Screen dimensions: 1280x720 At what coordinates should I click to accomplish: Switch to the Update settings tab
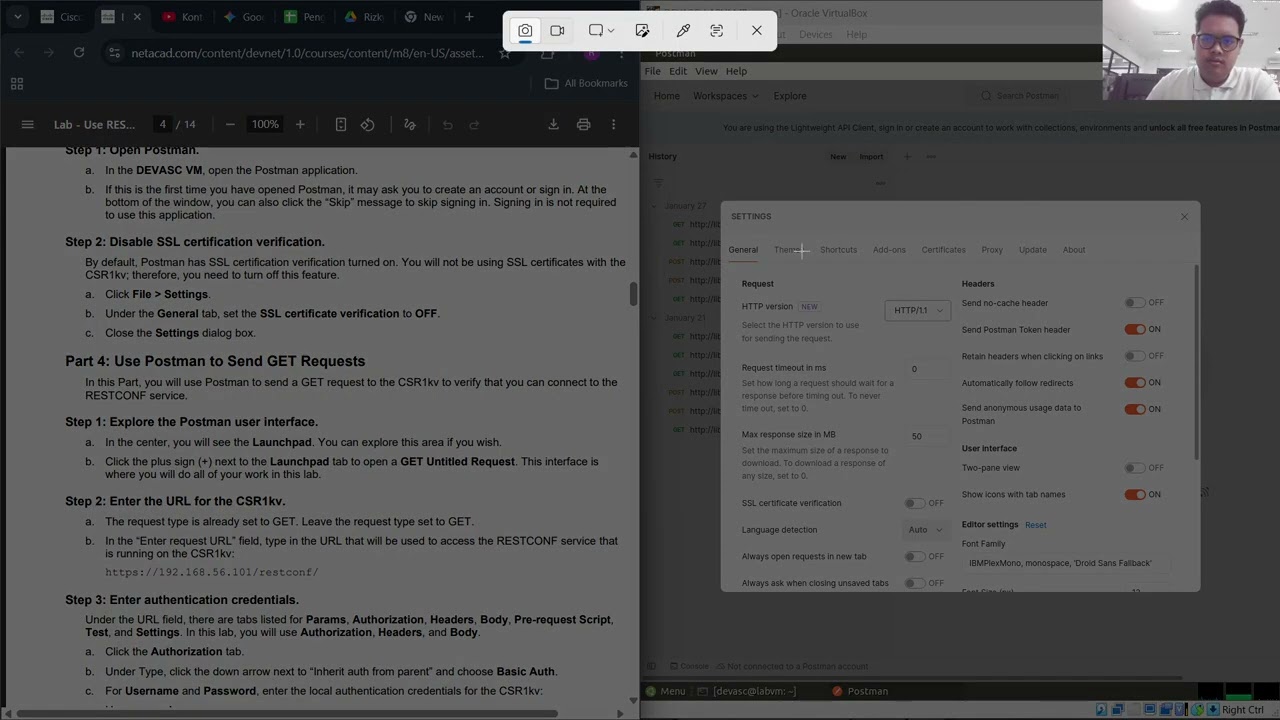point(1033,250)
